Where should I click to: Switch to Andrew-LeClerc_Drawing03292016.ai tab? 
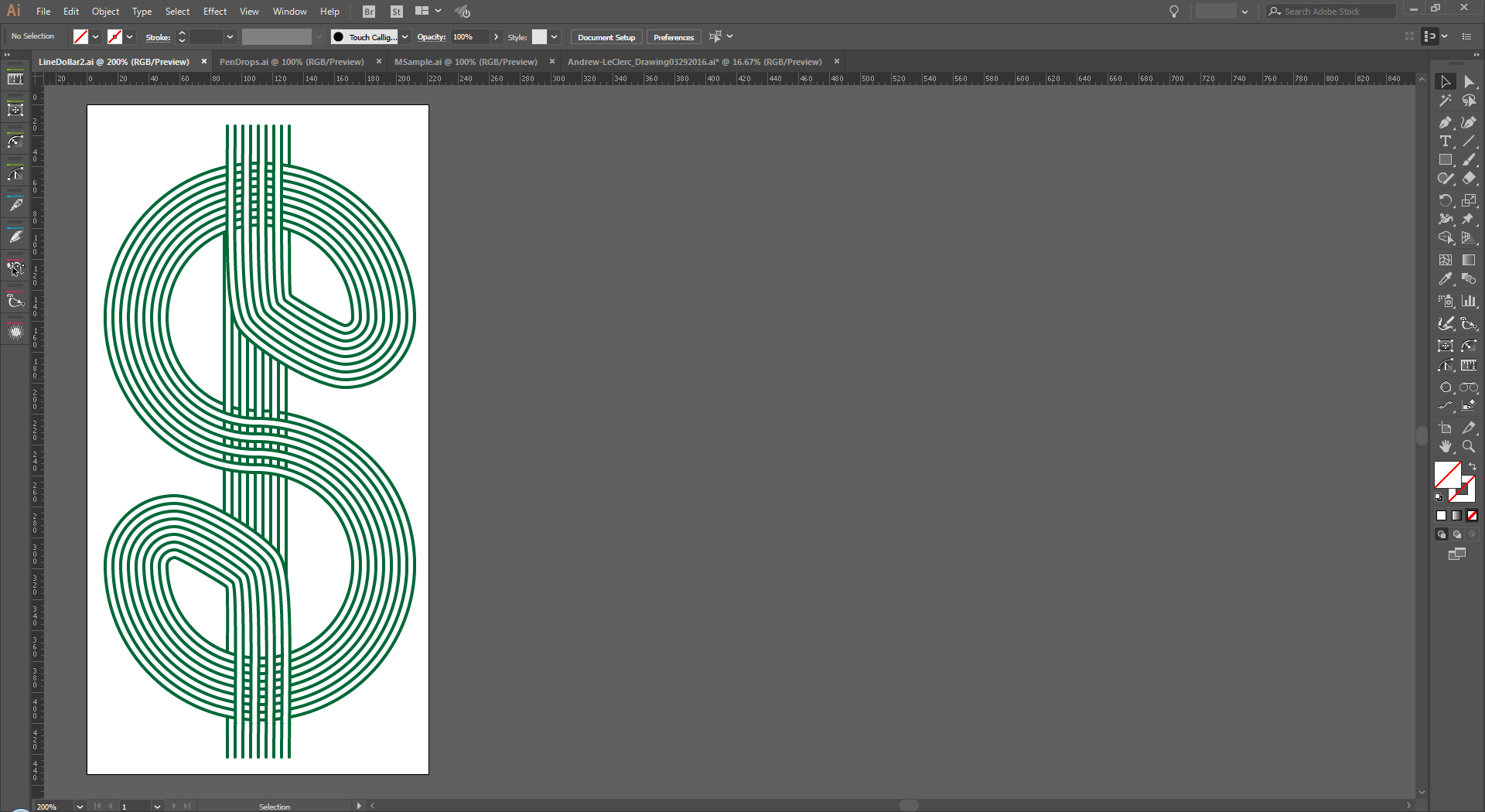tap(695, 62)
